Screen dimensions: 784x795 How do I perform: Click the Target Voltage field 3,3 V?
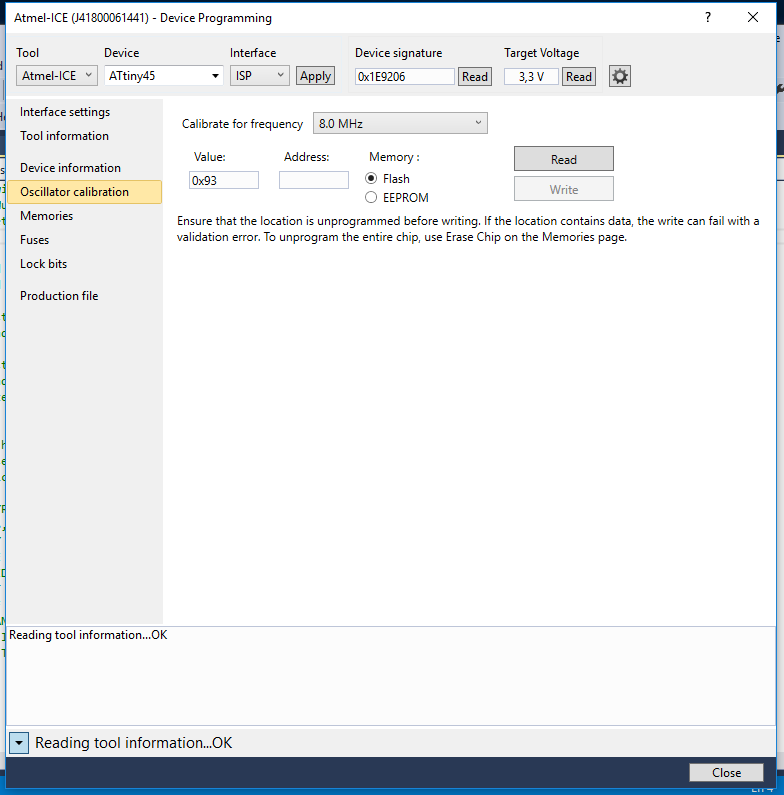tap(531, 77)
